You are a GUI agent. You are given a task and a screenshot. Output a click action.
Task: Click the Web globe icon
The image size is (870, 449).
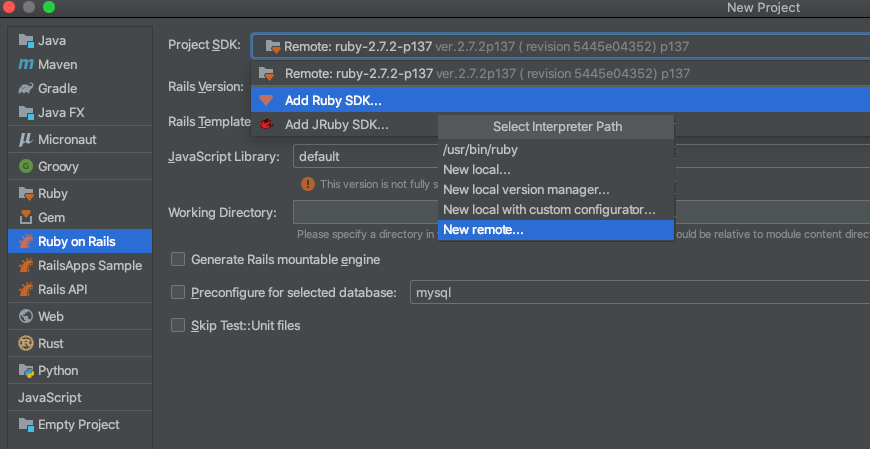26,316
